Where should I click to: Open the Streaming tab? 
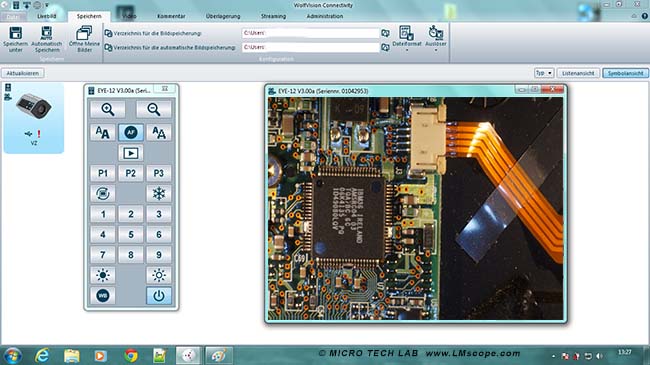273,16
